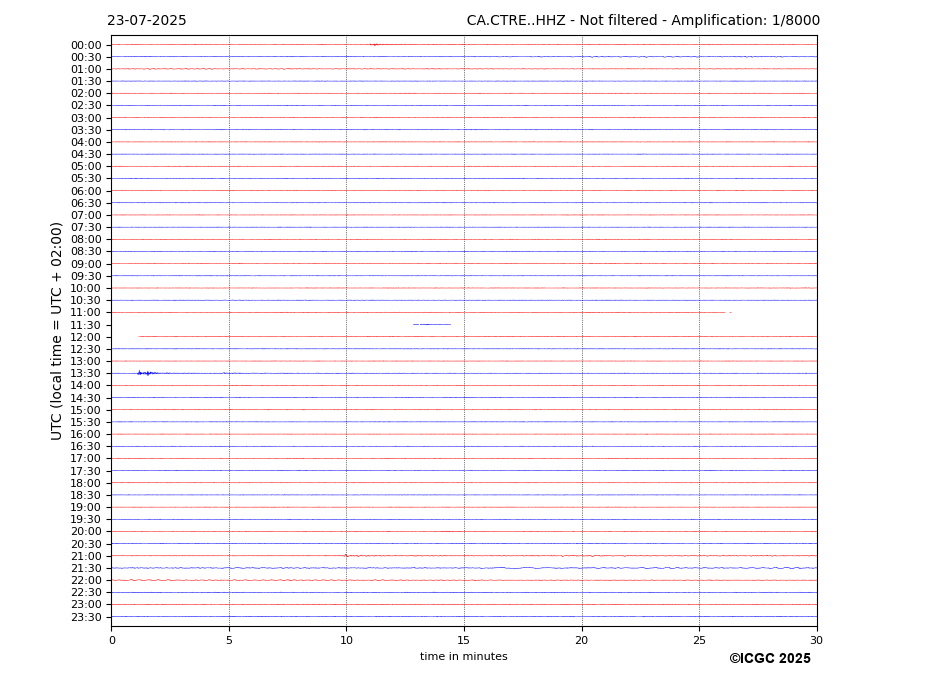927x696 pixels.
Task: Click the 01:00 time row label
Action: point(86,69)
